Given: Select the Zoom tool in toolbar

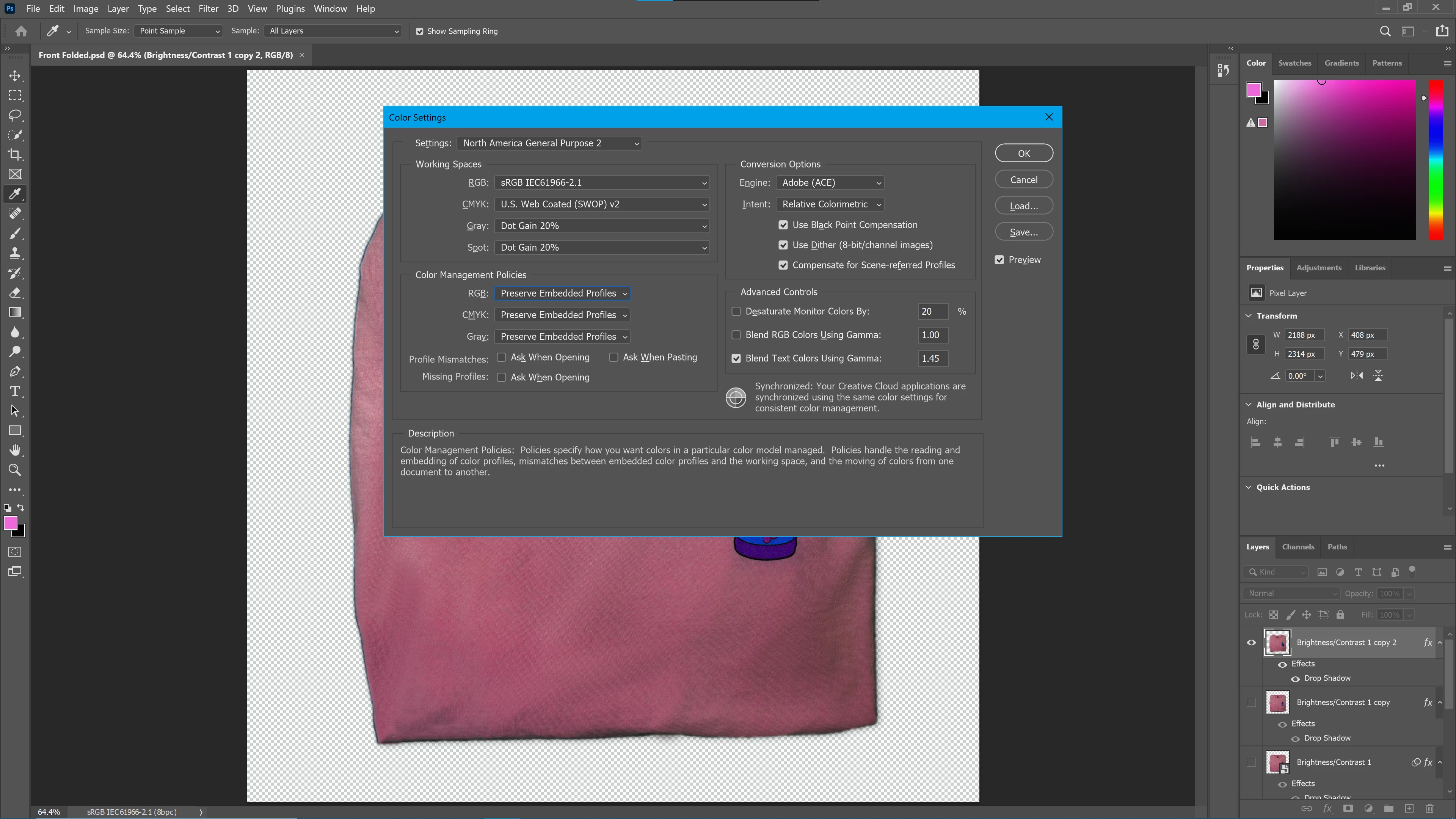Looking at the screenshot, I should (15, 470).
